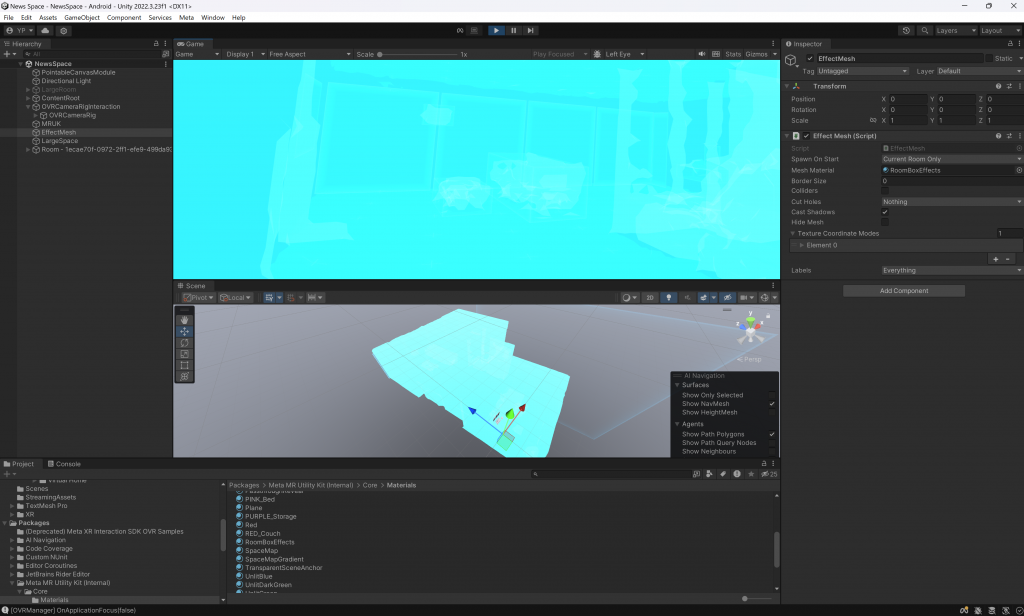Image resolution: width=1024 pixels, height=616 pixels.
Task: Expand Element 0 in Texture Coordinate Modes
Action: [802, 245]
